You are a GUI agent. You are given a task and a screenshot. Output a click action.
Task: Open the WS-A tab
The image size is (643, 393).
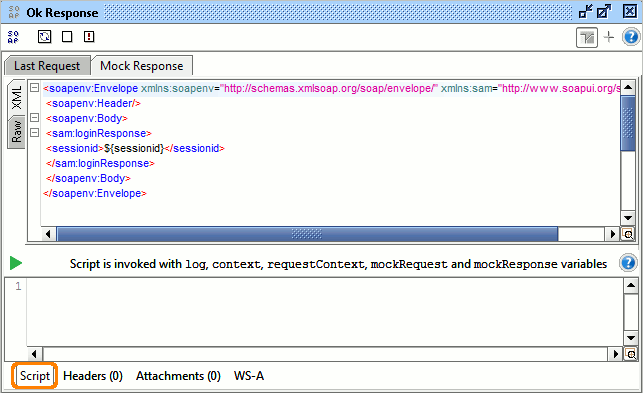(249, 376)
